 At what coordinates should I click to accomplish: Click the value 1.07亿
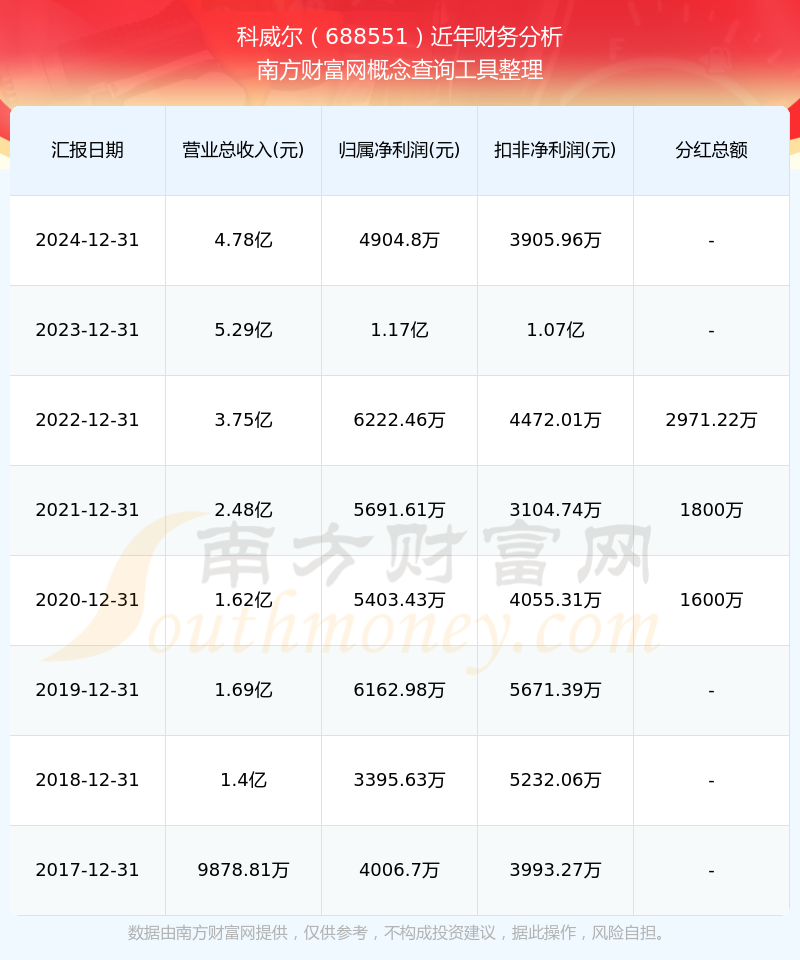pos(555,330)
